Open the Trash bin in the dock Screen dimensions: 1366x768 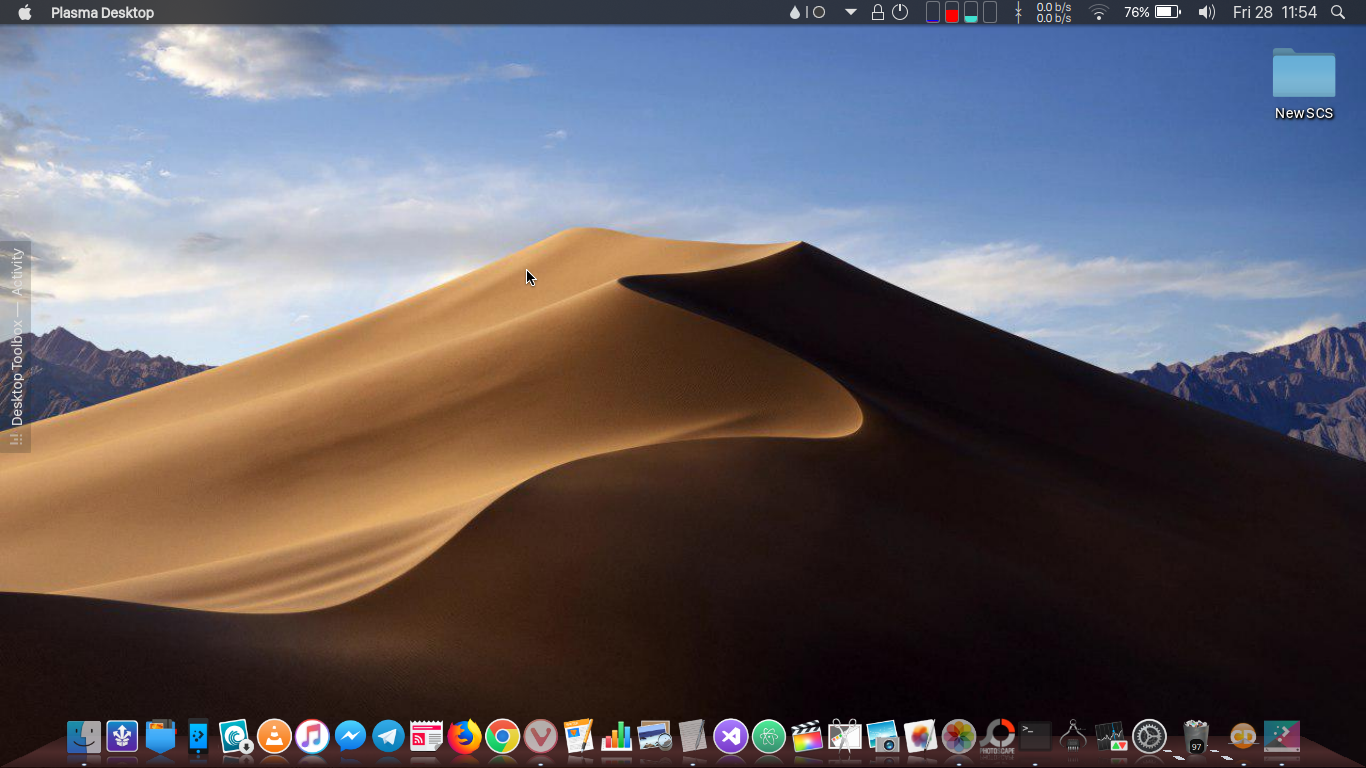pos(1196,737)
